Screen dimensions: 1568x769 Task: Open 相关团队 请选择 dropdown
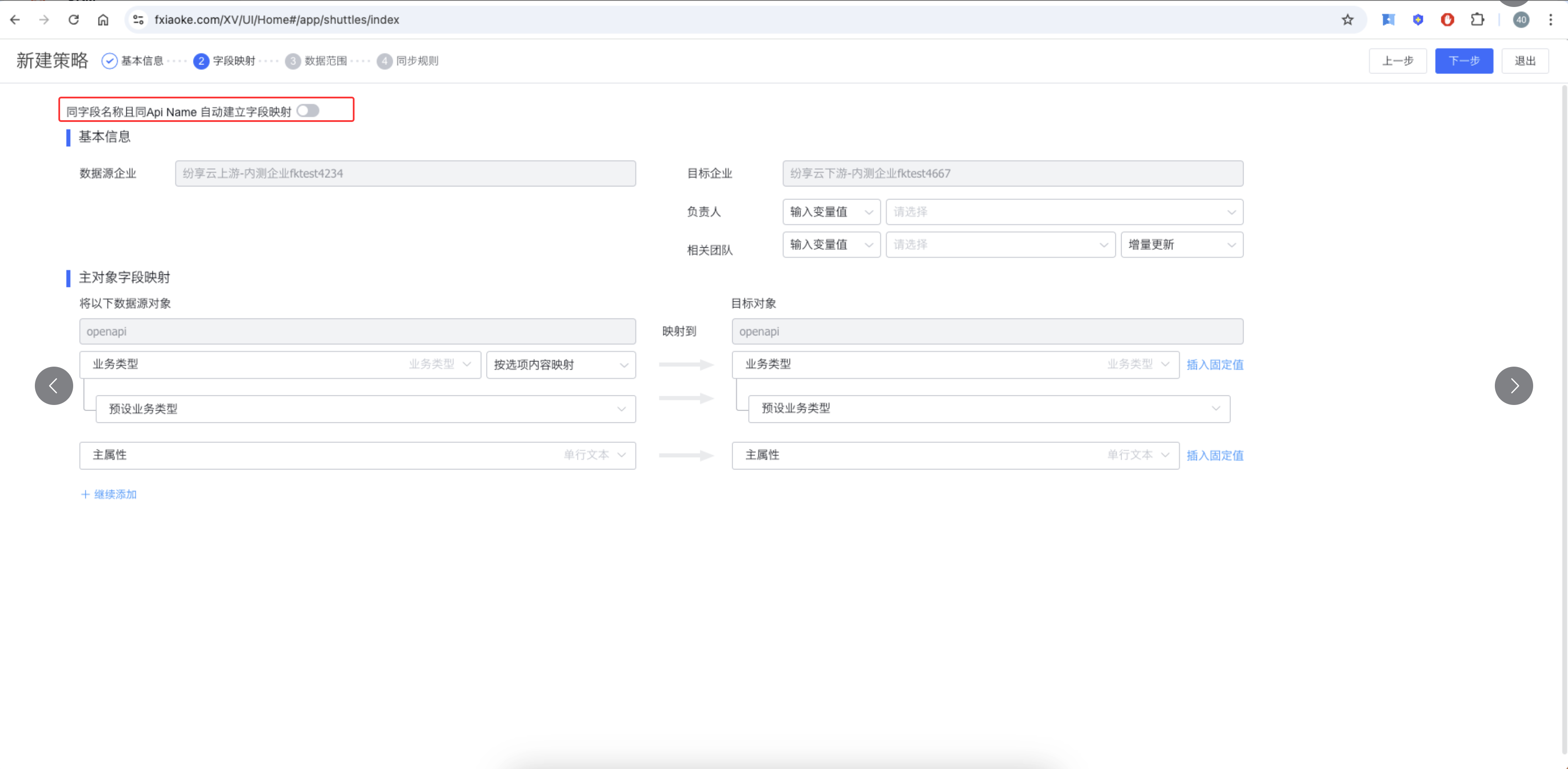point(1000,245)
